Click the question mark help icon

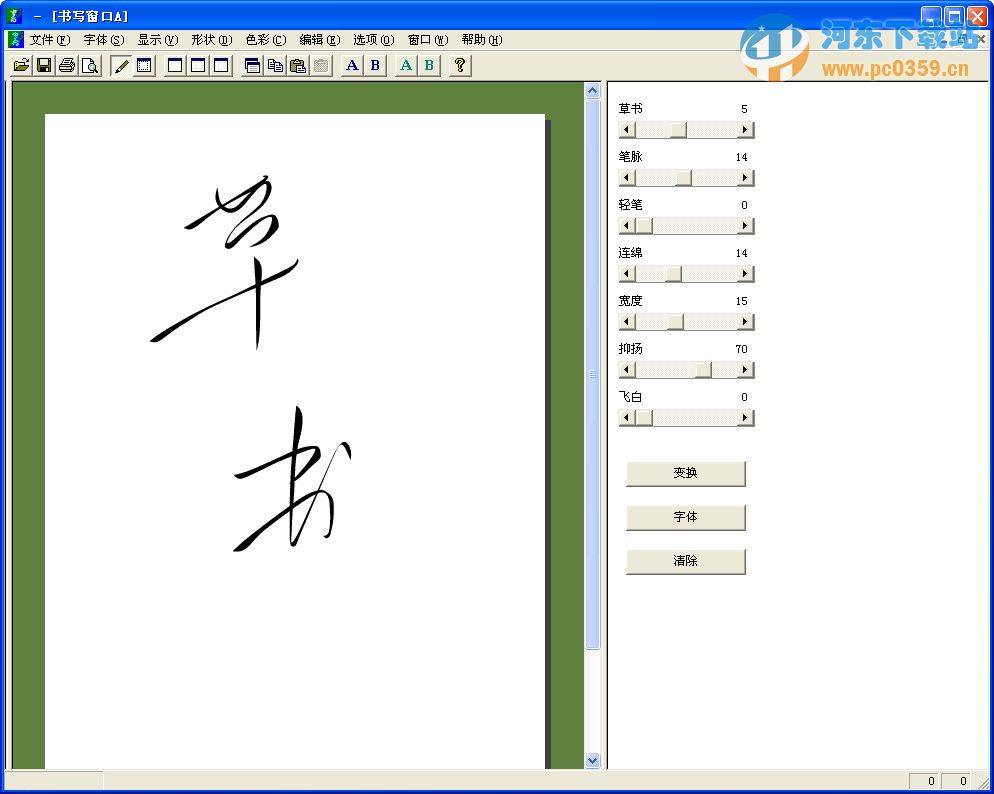[x=459, y=65]
